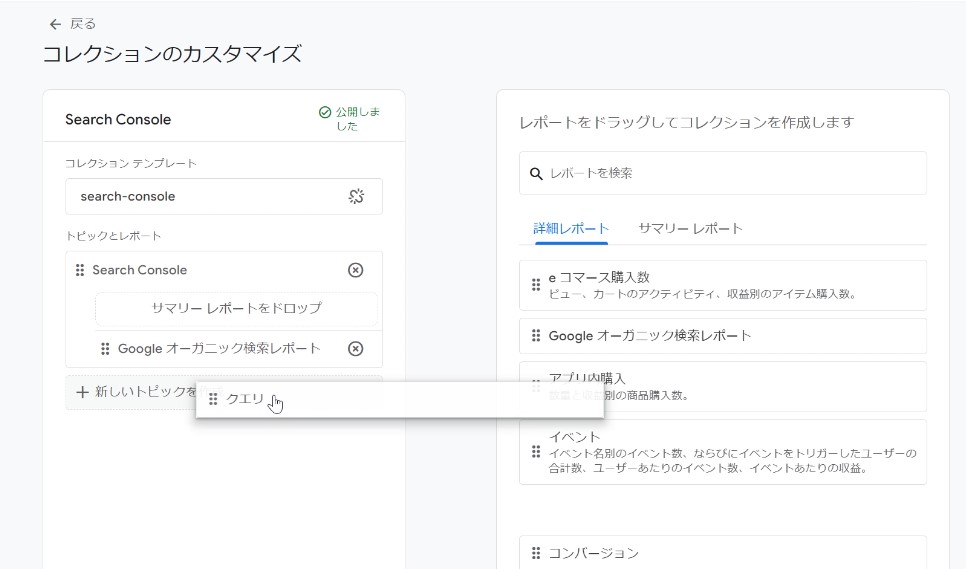Click the 戻る back link text
966x569 pixels.
(x=83, y=24)
